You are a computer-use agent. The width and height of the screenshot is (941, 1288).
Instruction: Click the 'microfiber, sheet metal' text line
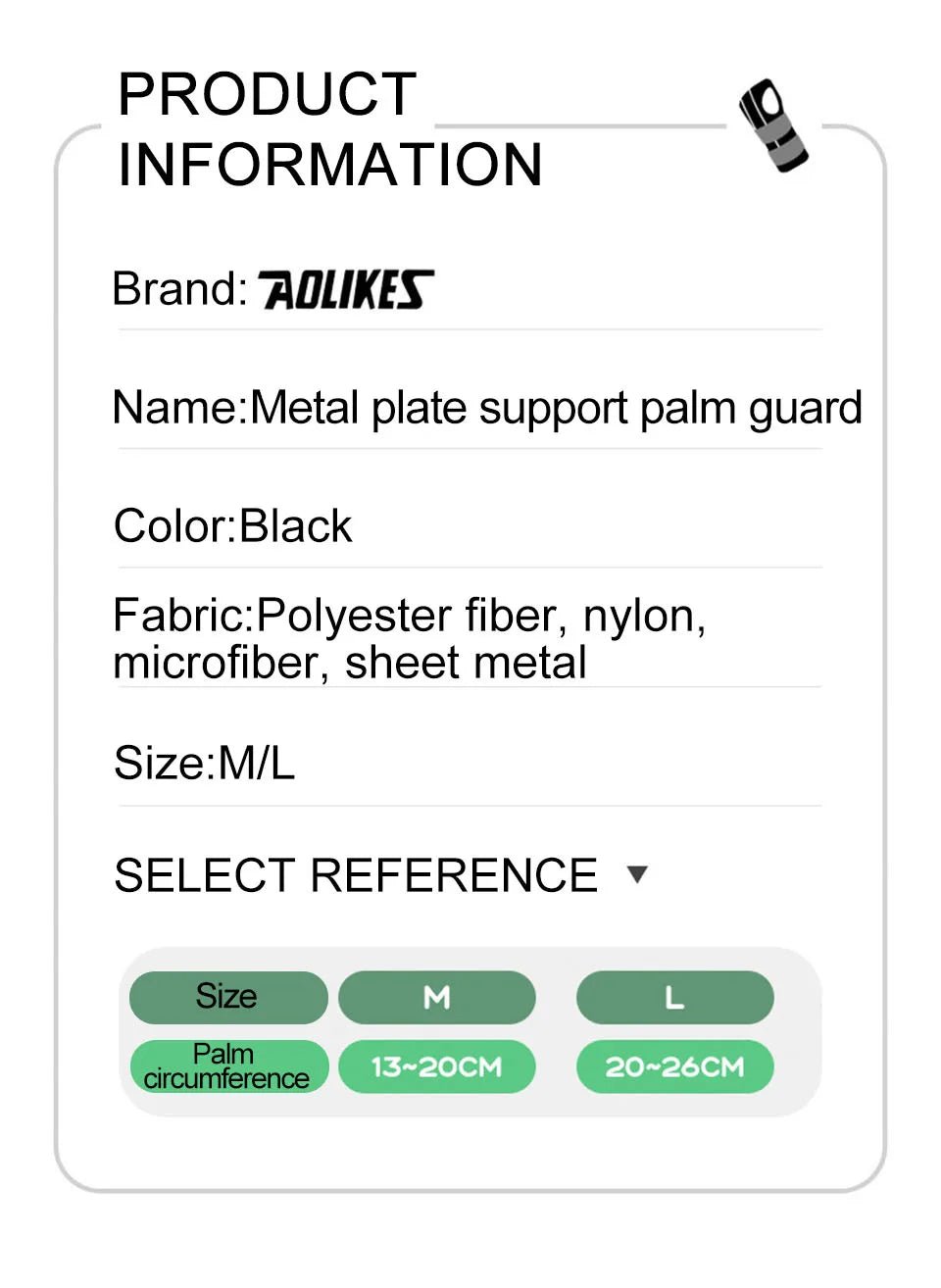pos(350,663)
